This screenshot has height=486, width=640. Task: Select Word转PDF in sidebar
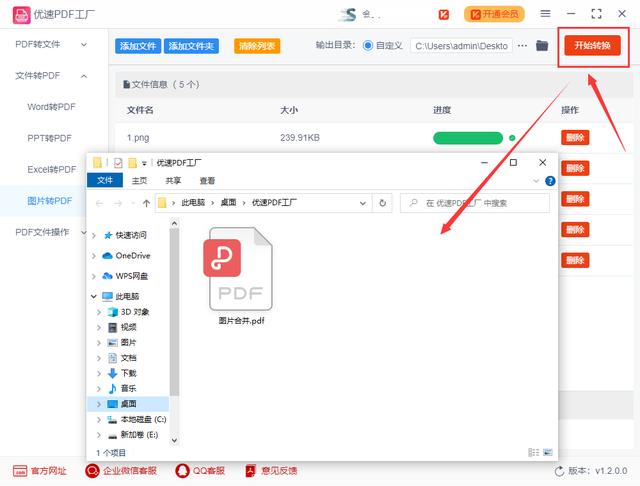(x=51, y=107)
